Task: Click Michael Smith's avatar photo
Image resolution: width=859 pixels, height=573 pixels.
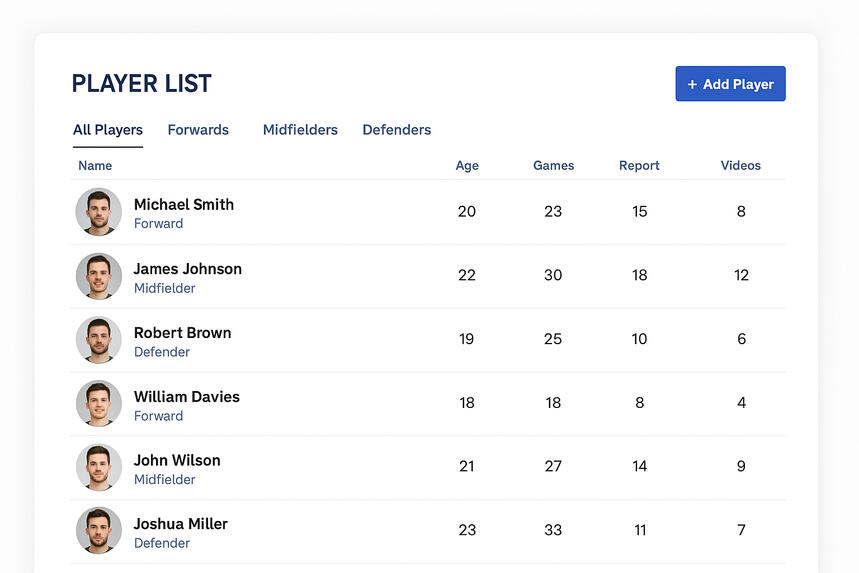Action: click(x=99, y=212)
